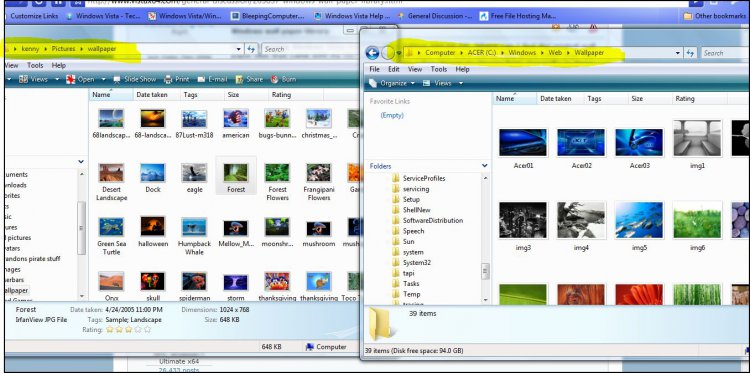
Task: Open Help menu in Wallpaper window
Action: [462, 69]
